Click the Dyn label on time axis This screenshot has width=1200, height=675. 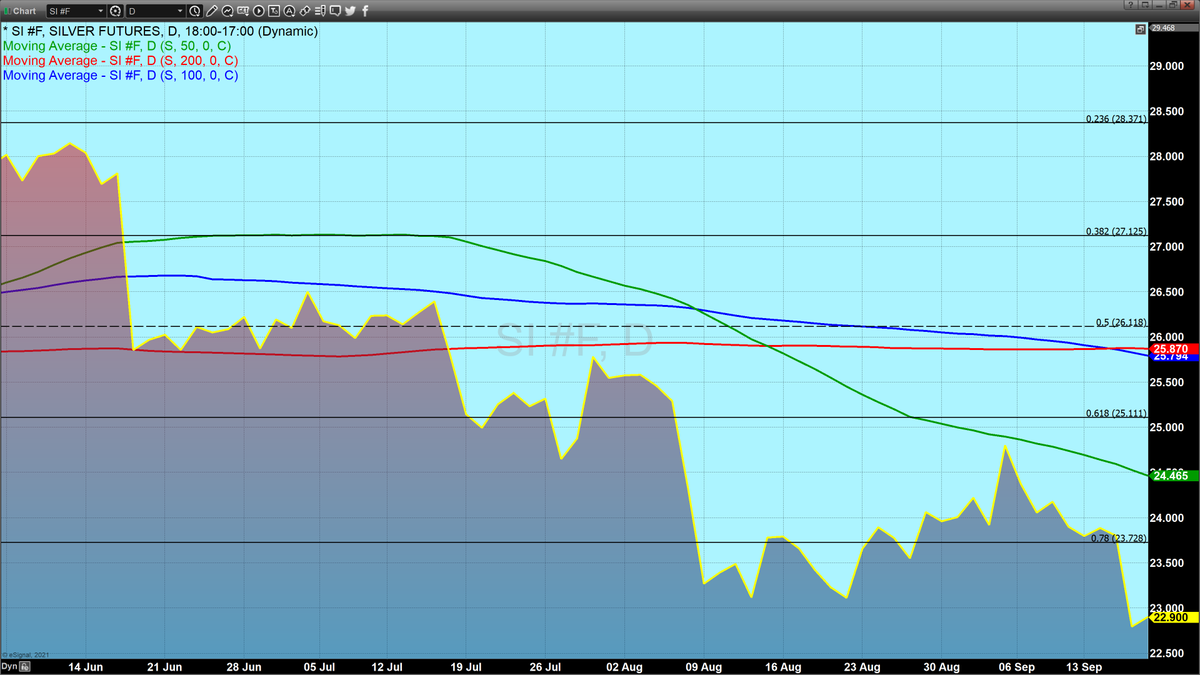tap(9, 666)
